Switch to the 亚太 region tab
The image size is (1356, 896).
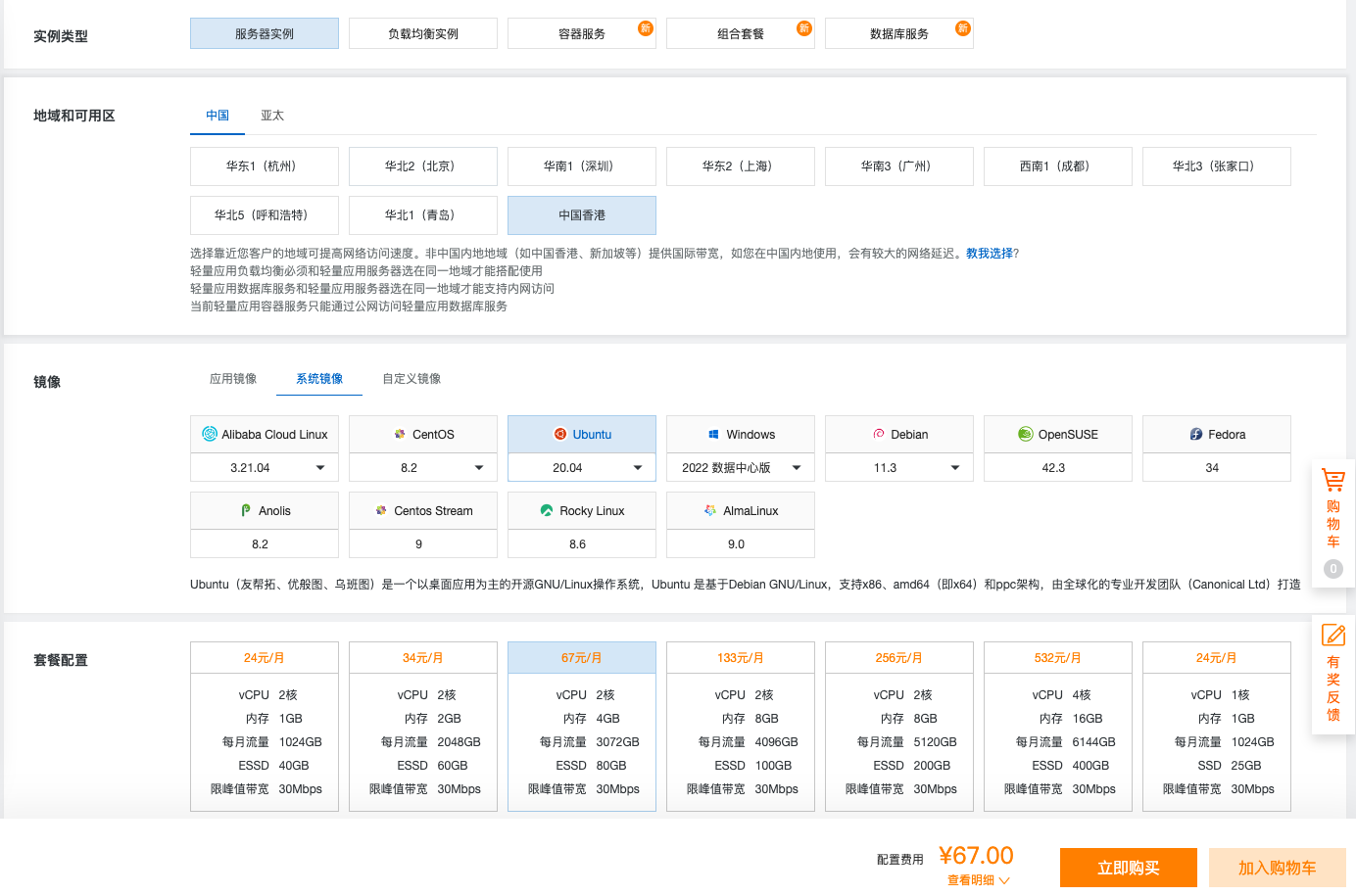point(272,116)
